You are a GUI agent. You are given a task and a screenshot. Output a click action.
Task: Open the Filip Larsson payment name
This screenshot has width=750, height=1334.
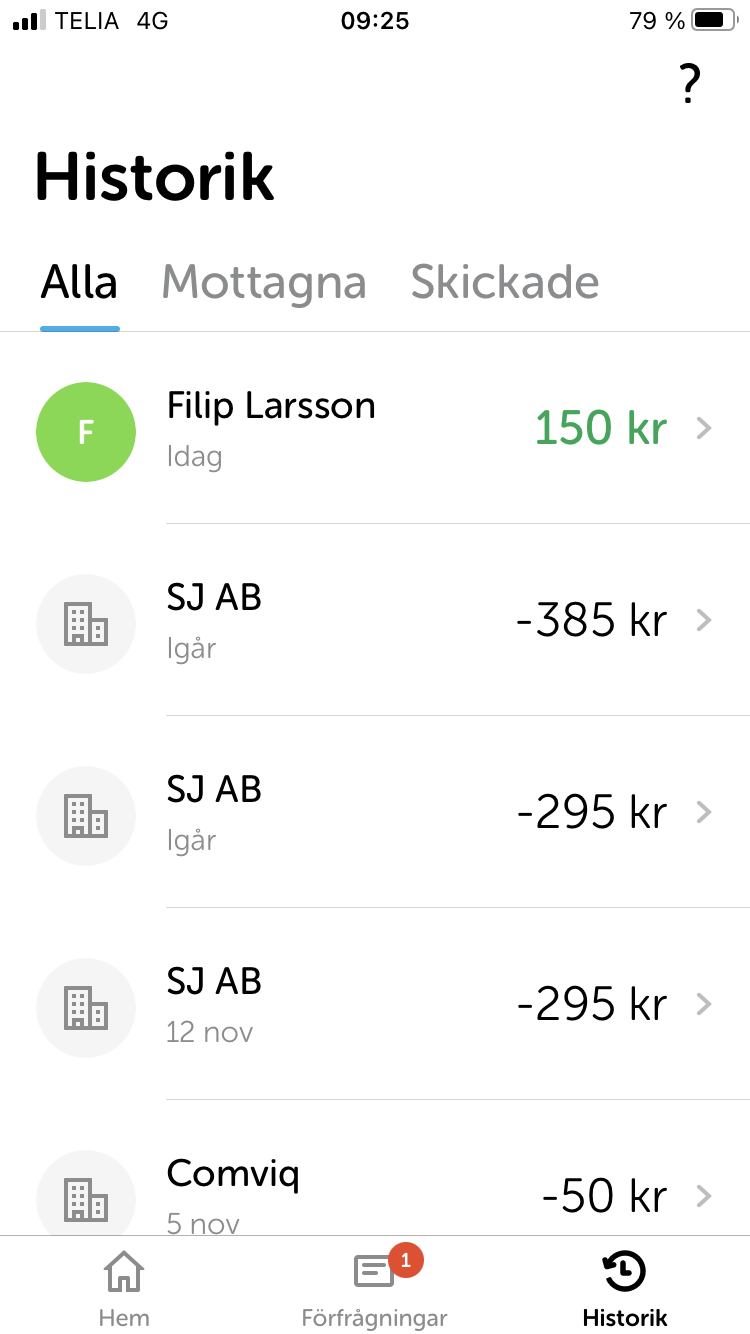coord(271,406)
